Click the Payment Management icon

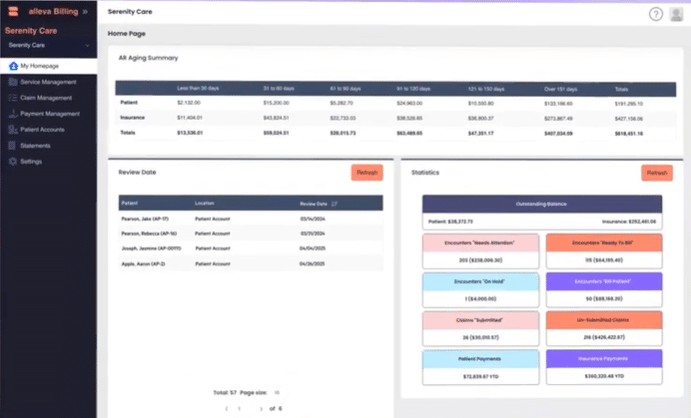13,114
